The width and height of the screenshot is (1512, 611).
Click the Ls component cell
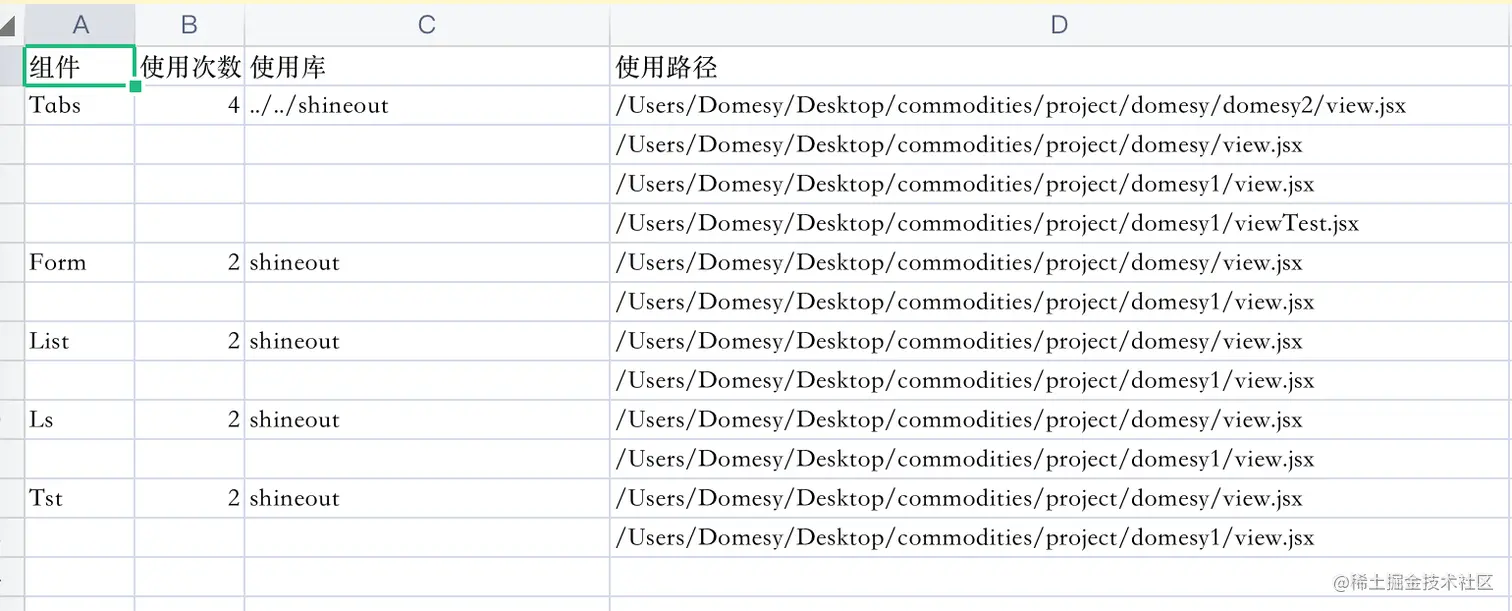click(80, 419)
